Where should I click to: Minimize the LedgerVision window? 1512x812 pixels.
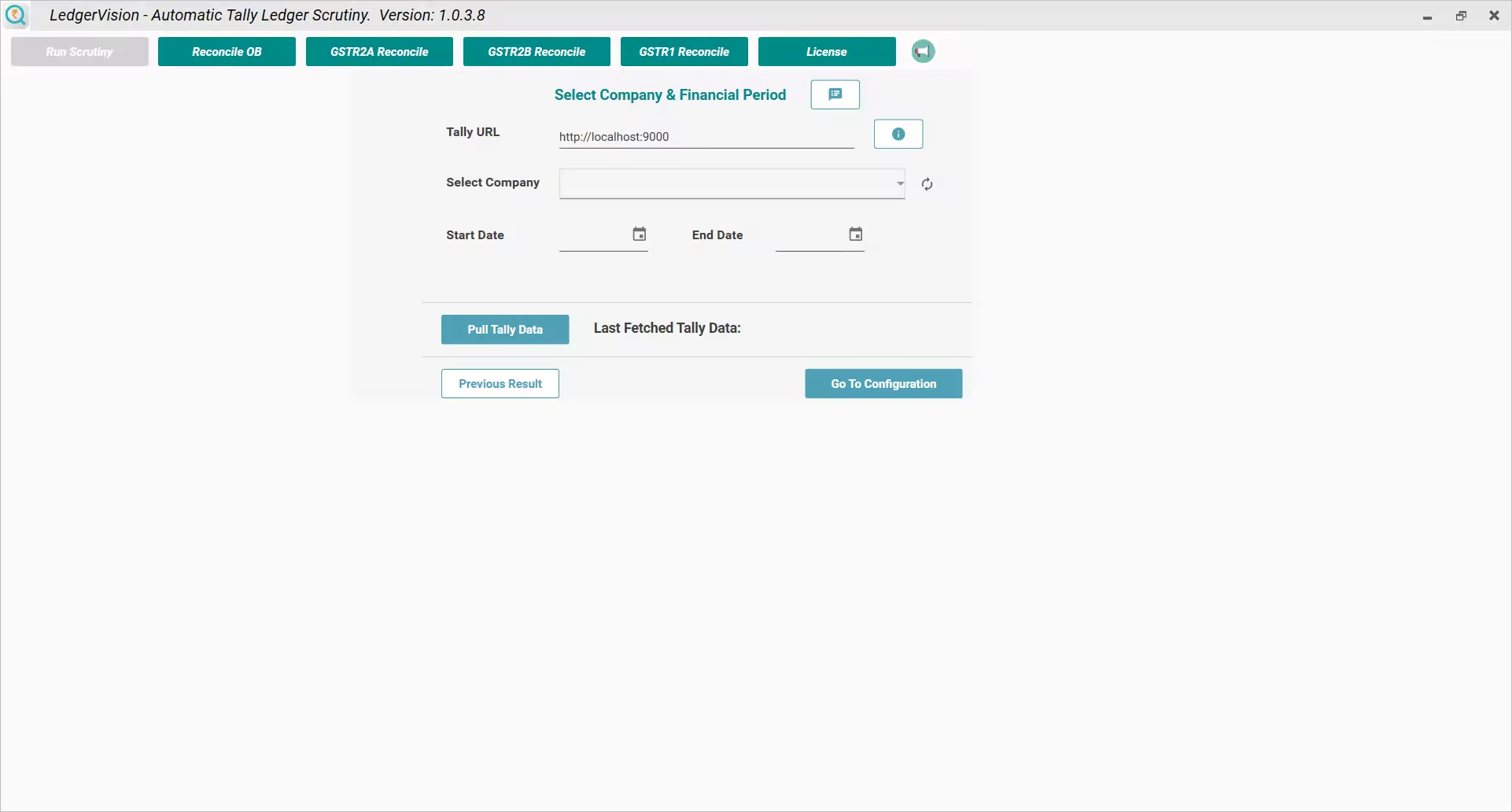click(1427, 16)
